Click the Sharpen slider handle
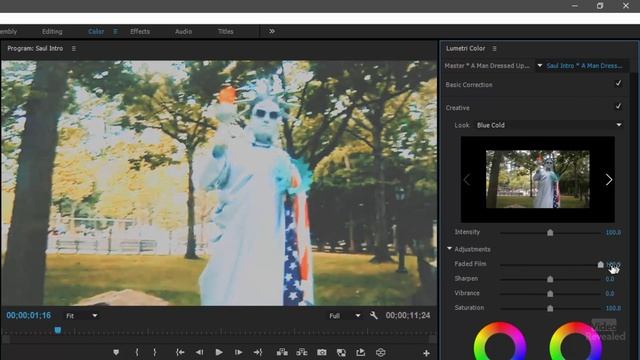Screen dimensions: 640x360 tap(550, 279)
